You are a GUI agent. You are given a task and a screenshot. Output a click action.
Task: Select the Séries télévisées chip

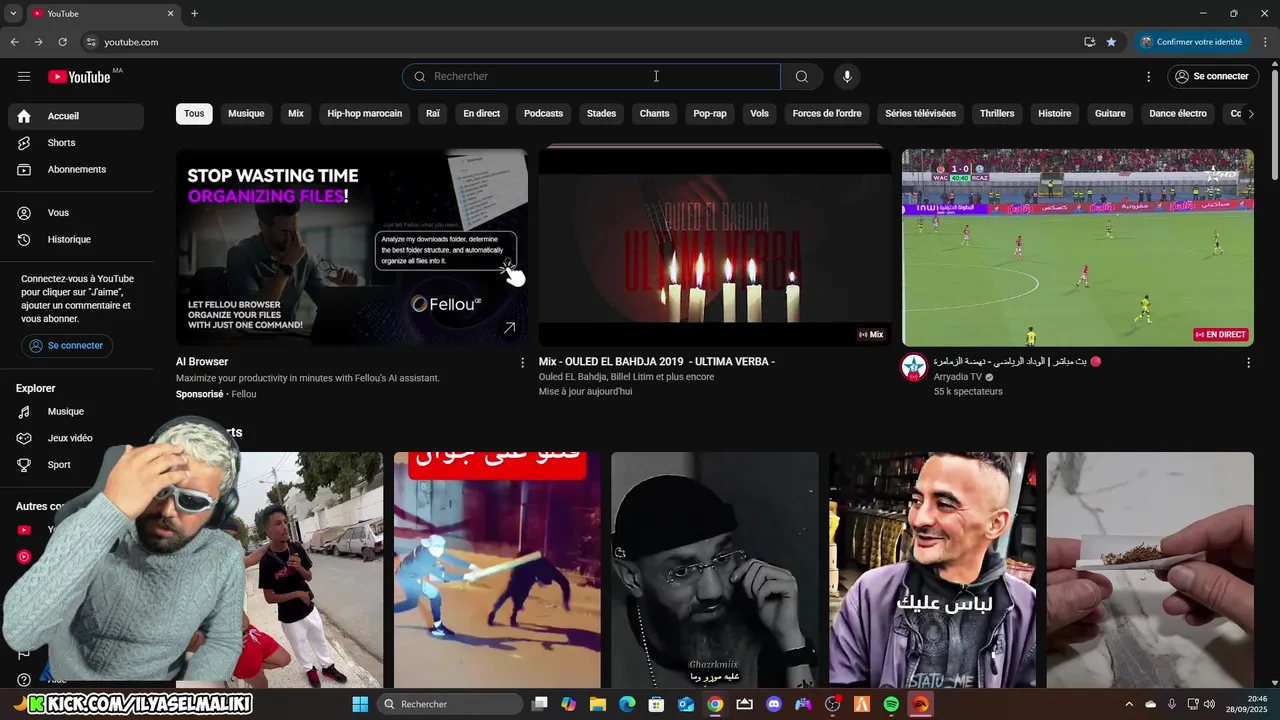click(920, 114)
